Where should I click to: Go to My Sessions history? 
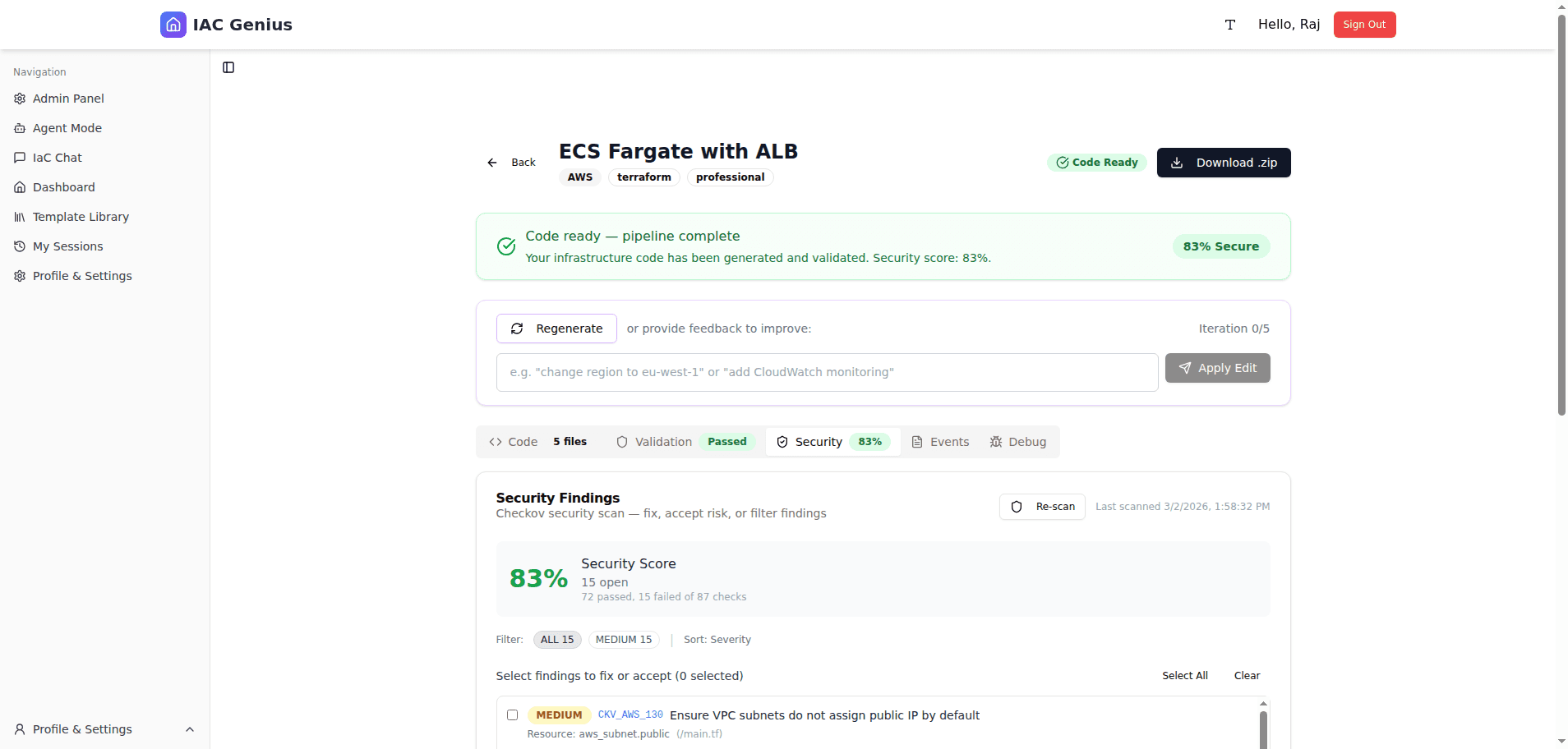67,246
